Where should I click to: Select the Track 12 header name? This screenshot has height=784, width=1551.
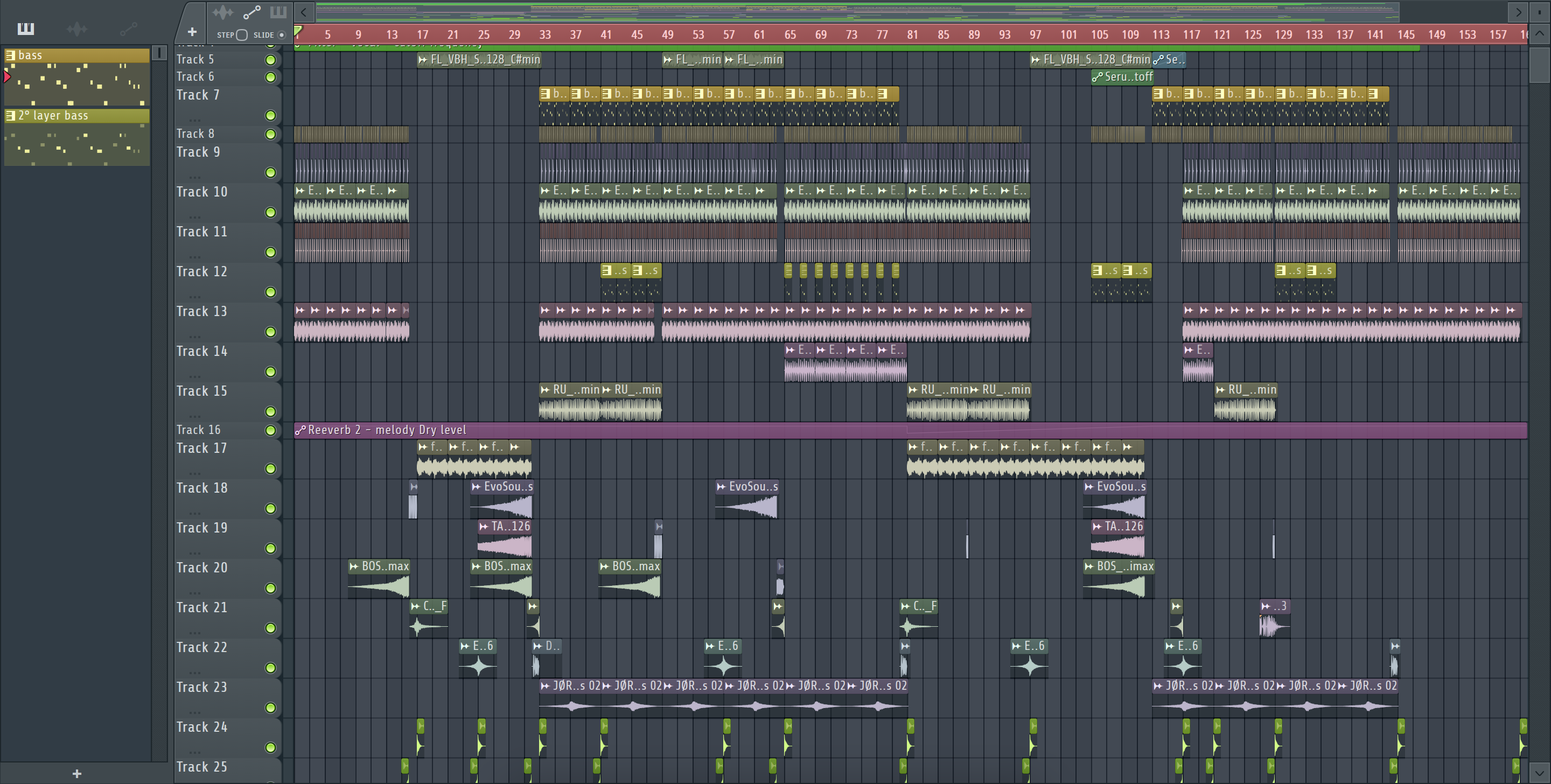click(202, 271)
